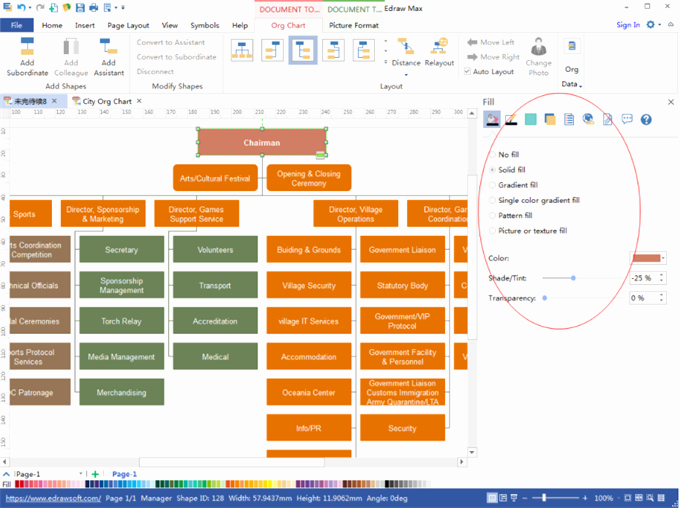Open help question mark icon

[x=646, y=119]
